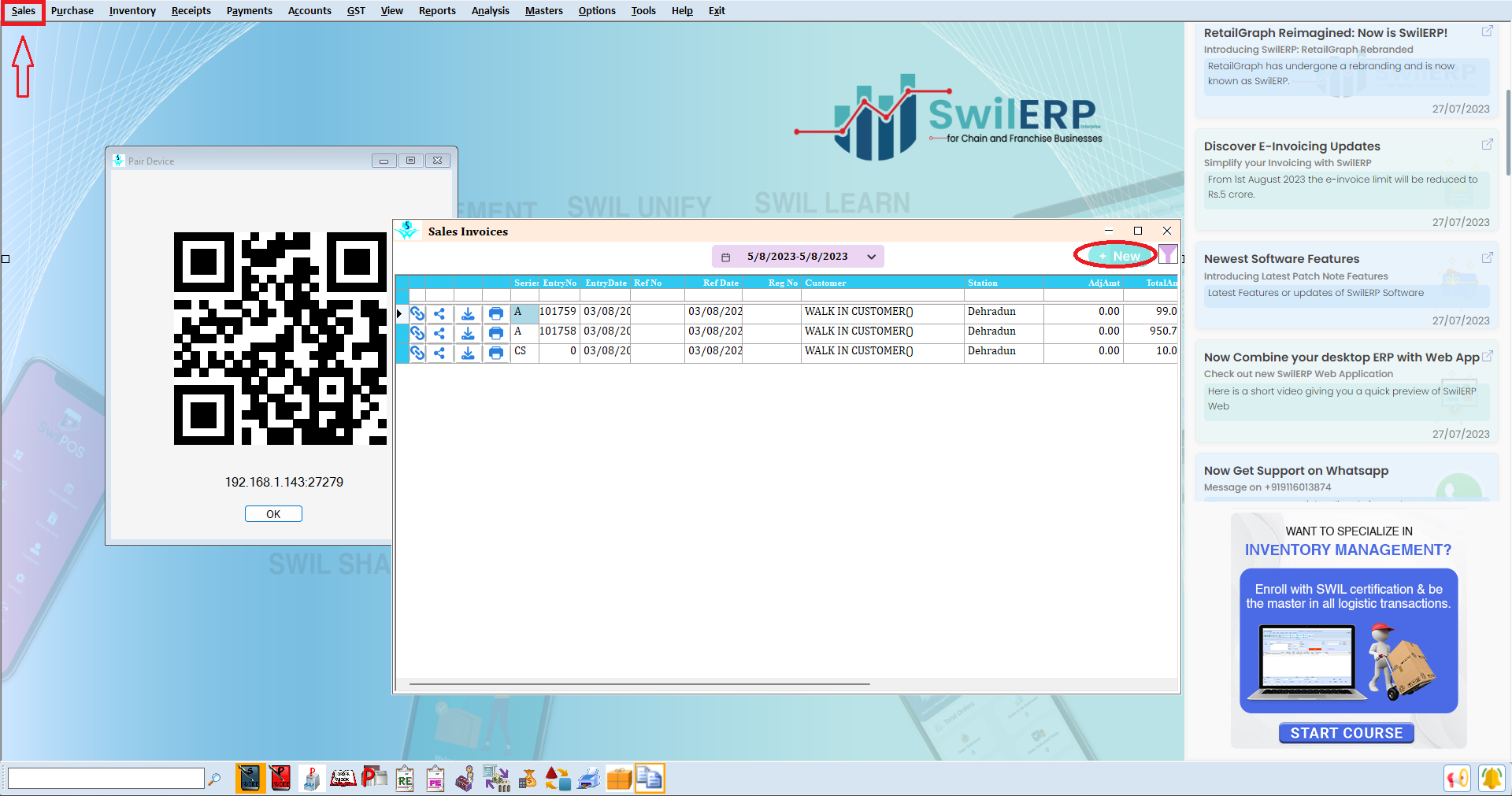Click the copy documents icon in bottom toolbar
The width and height of the screenshot is (1512, 796).
(x=650, y=778)
